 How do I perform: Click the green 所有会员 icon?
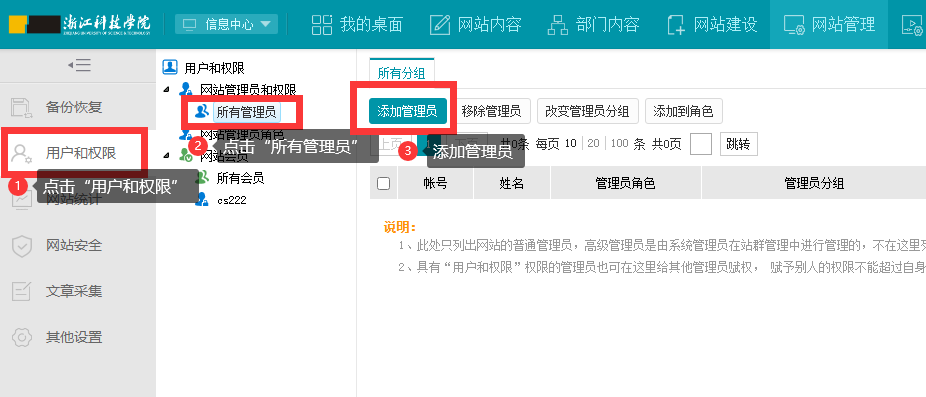click(x=202, y=177)
